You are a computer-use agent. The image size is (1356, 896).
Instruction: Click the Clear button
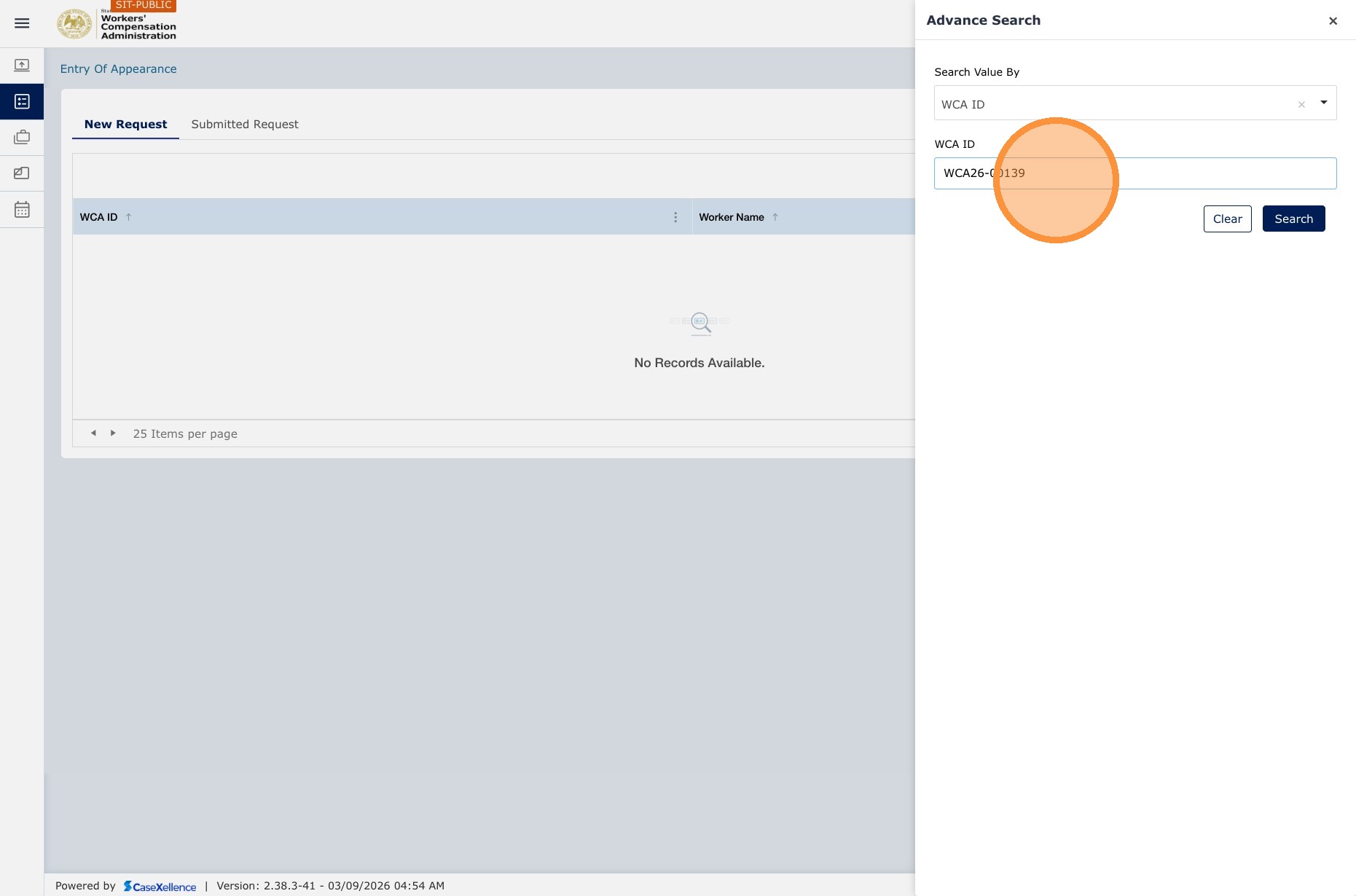pos(1227,219)
